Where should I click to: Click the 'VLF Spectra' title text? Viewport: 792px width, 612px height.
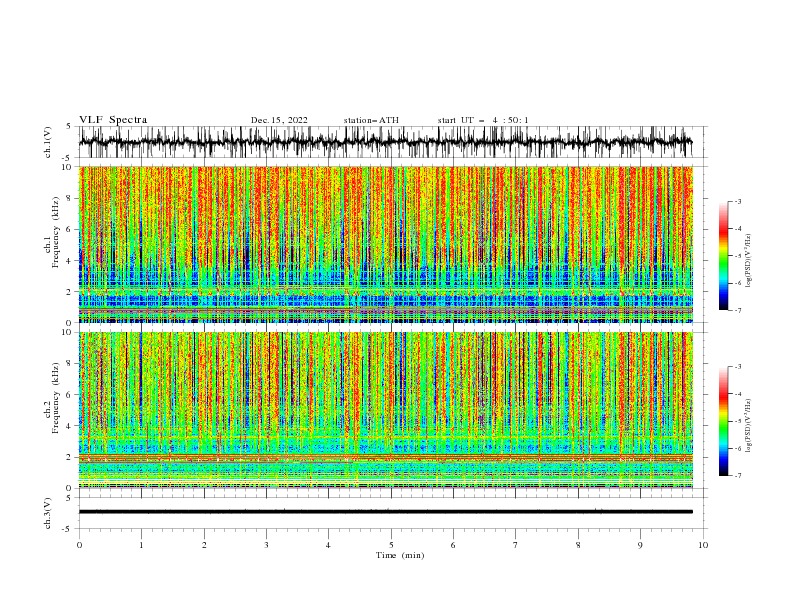click(113, 120)
